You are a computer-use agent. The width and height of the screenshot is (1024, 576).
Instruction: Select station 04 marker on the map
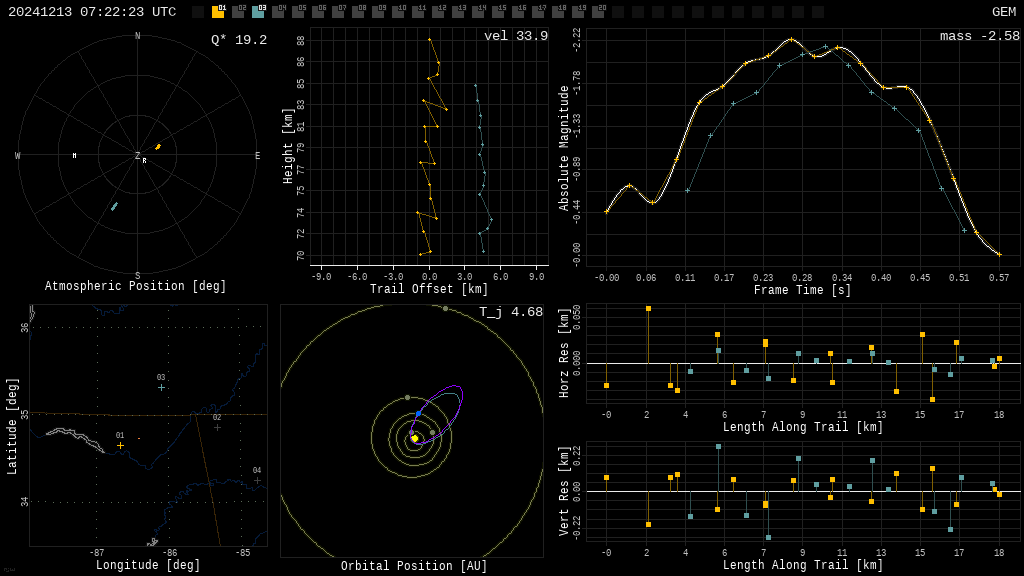[x=257, y=480]
